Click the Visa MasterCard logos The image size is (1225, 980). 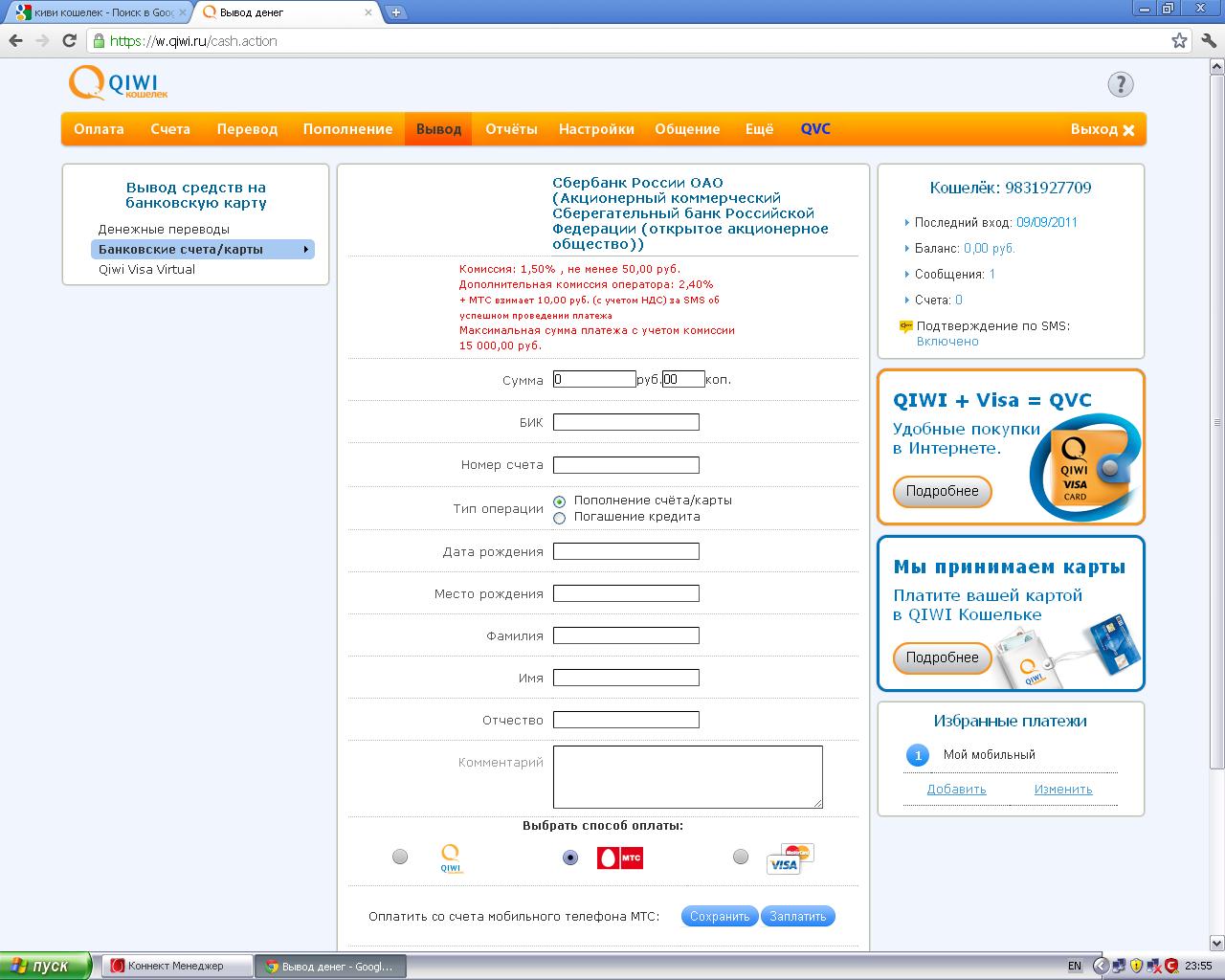pos(791,857)
